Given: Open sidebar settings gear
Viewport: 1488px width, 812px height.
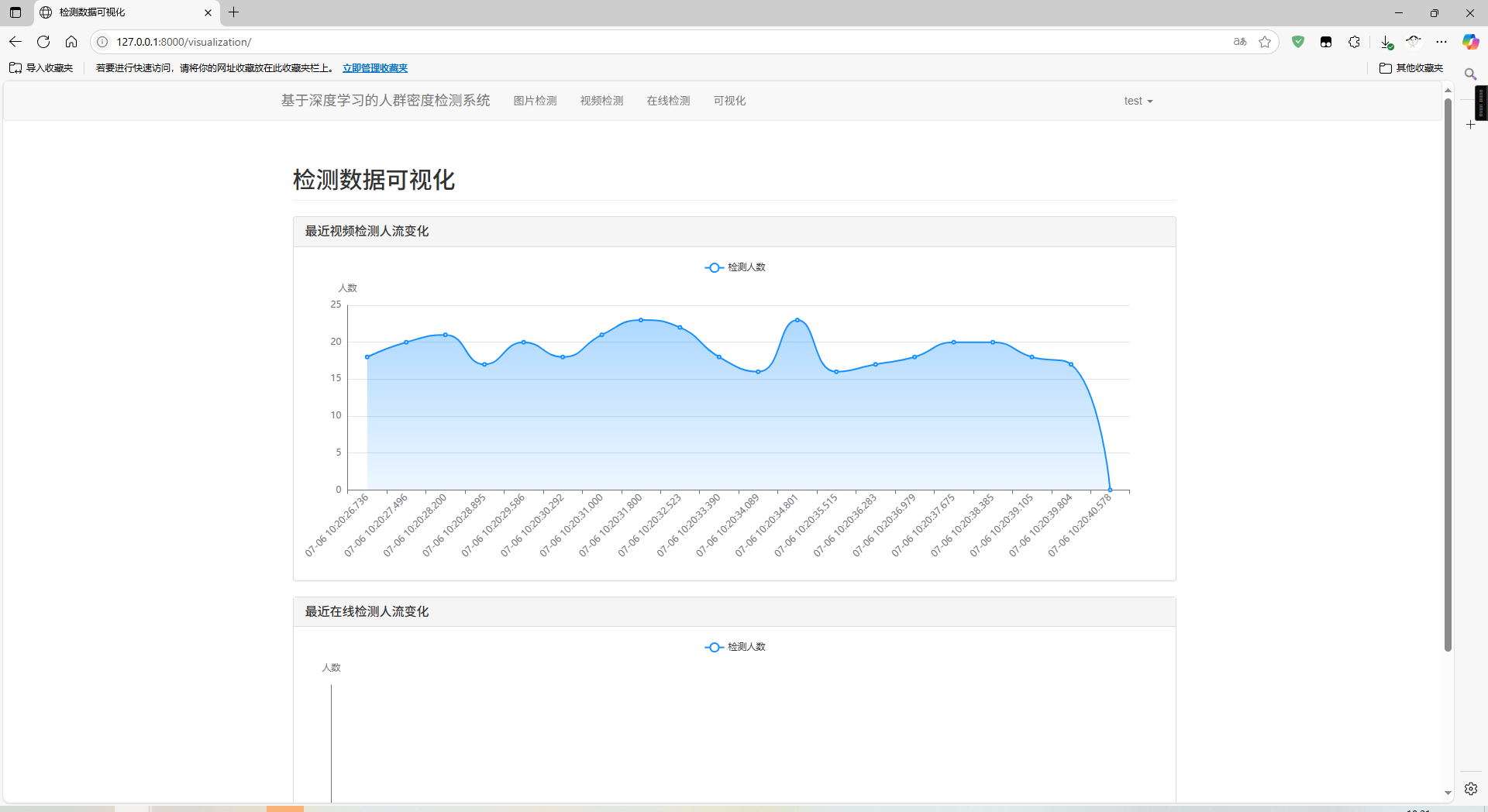Looking at the screenshot, I should tap(1470, 789).
